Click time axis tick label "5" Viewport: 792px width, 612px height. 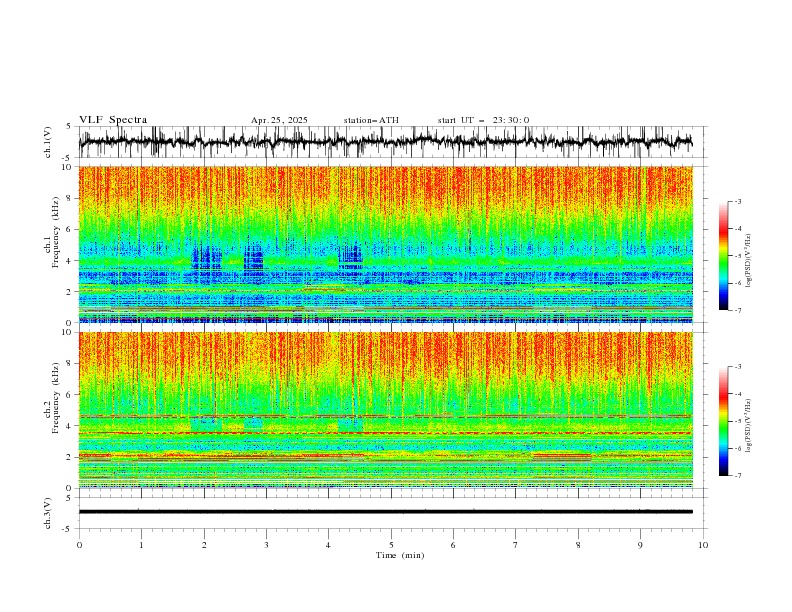[391, 545]
